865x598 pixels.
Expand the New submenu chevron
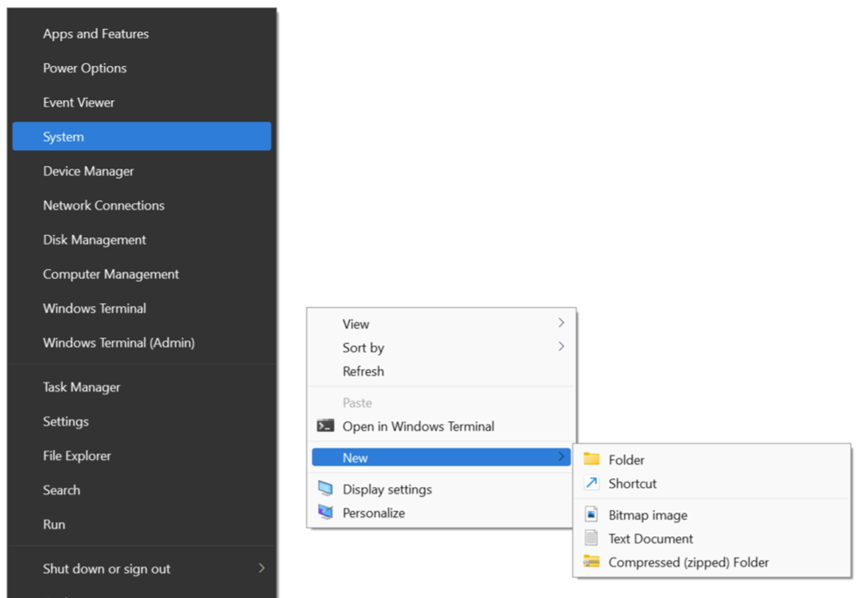[561, 457]
